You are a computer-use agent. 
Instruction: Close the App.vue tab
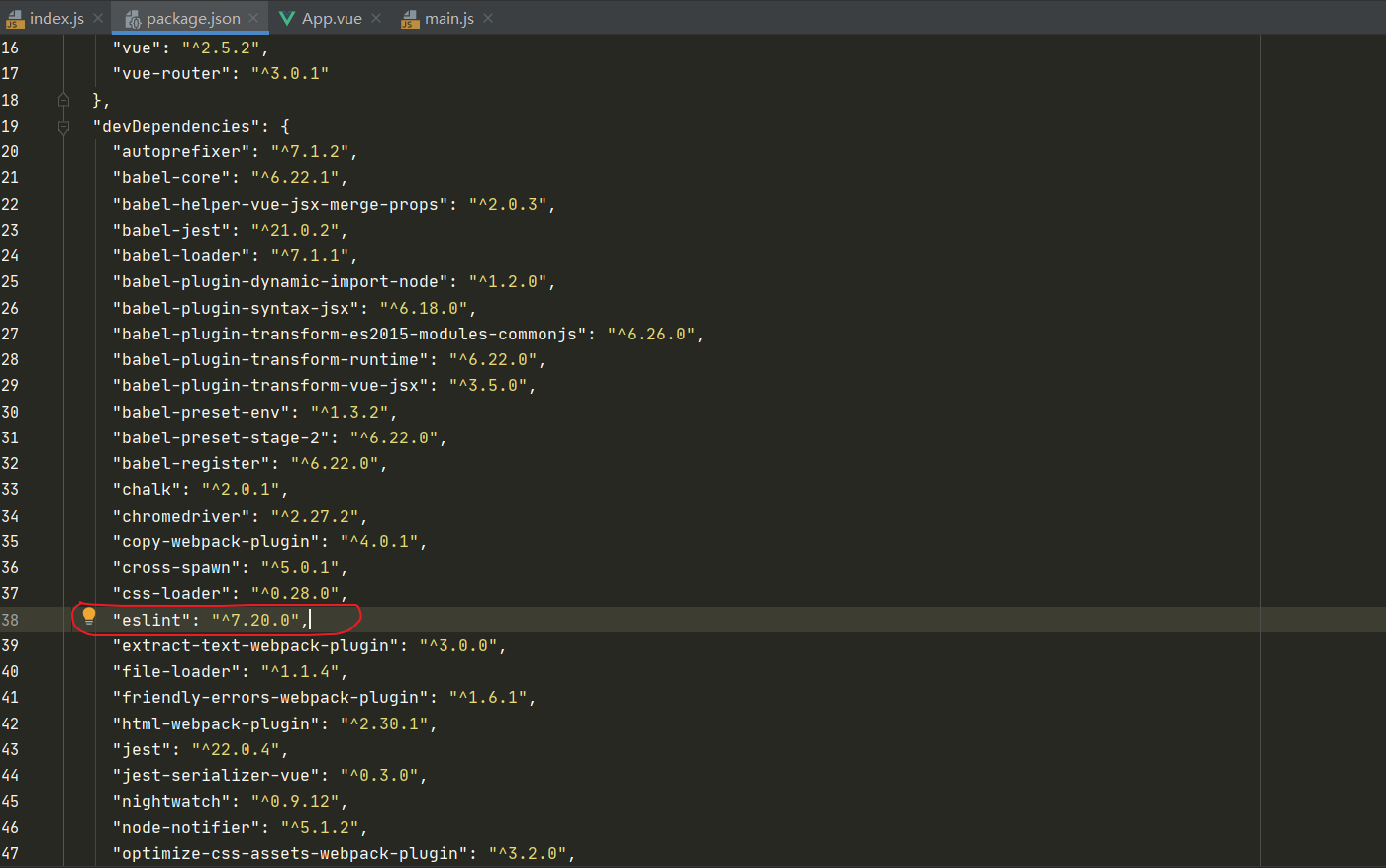[376, 18]
